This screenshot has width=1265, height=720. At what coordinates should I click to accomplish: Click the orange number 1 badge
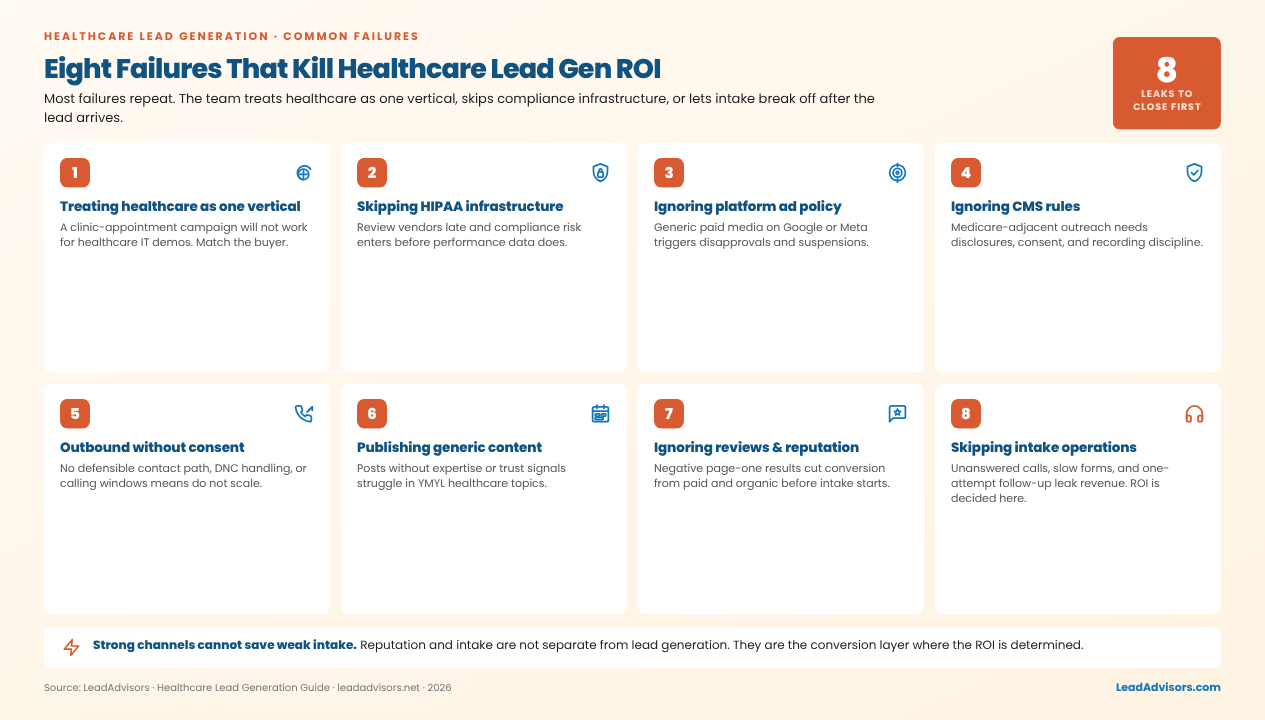[74, 173]
